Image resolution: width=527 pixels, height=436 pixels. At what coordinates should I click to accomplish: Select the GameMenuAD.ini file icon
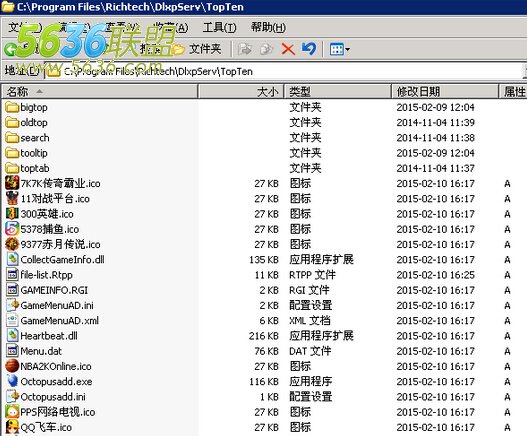pos(12,305)
